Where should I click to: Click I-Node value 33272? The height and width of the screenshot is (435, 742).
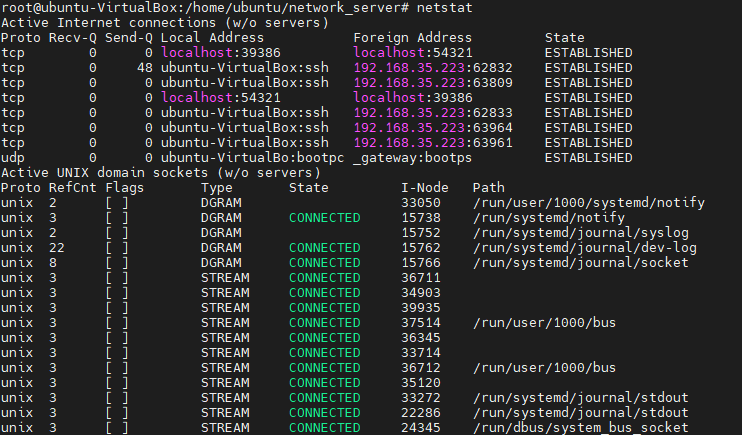click(421, 398)
